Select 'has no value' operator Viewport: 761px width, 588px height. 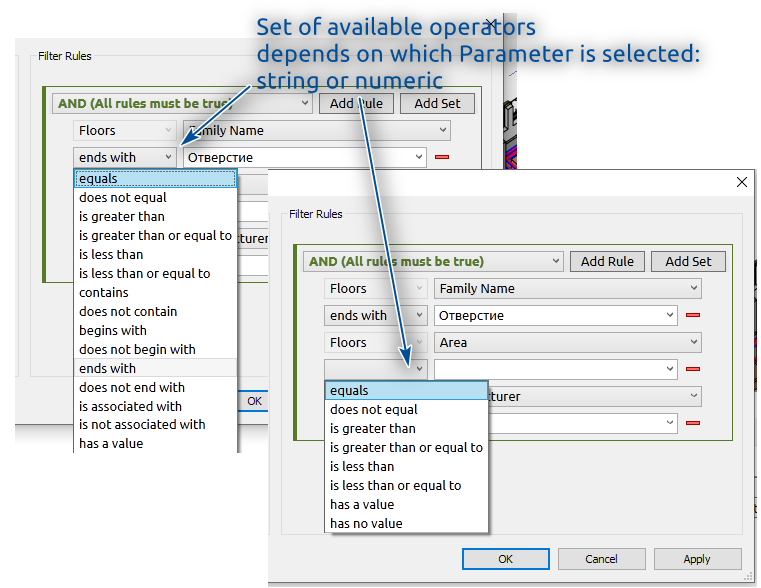click(406, 523)
